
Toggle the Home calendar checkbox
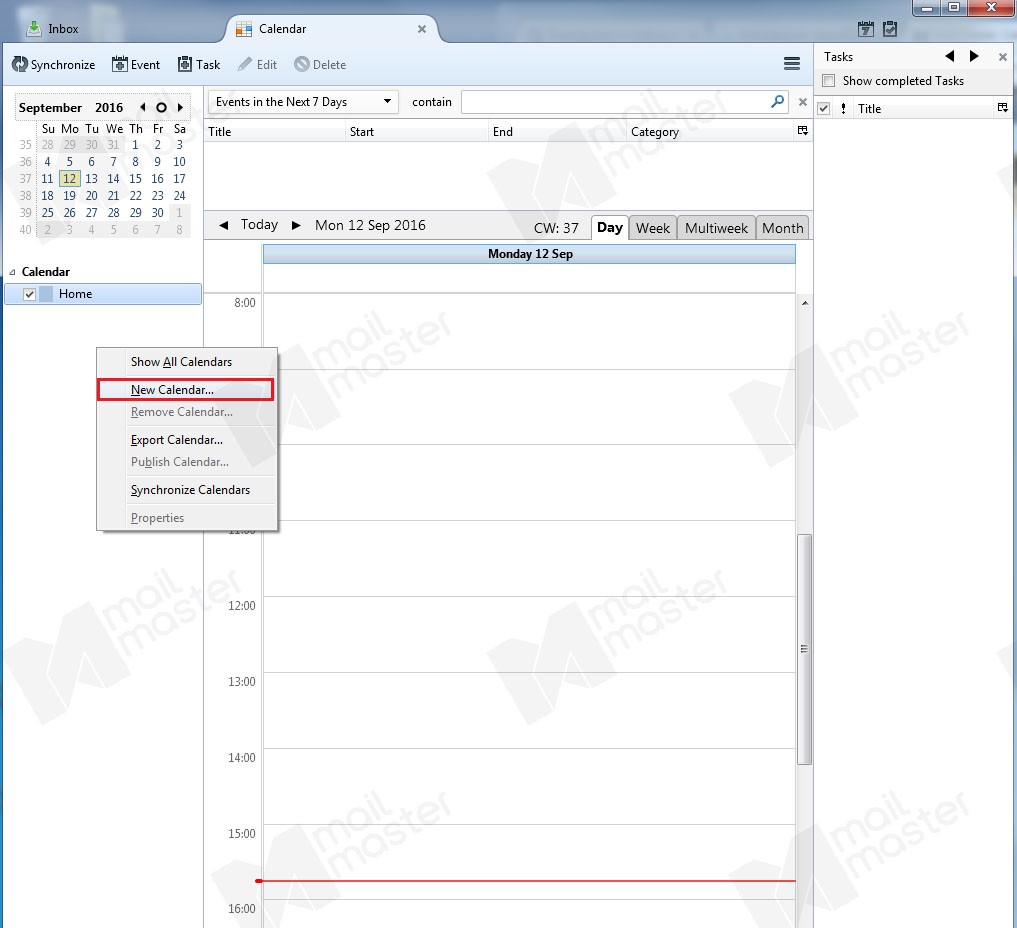[x=29, y=294]
